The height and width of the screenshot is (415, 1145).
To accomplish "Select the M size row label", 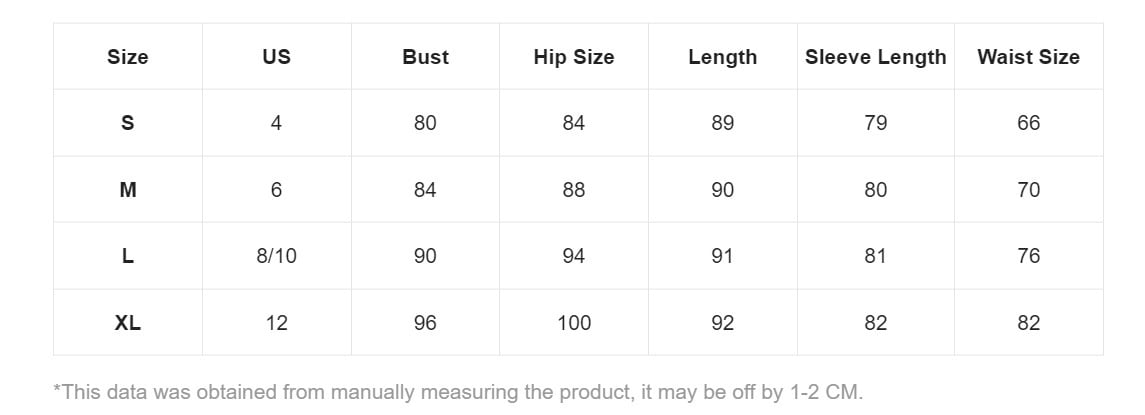I will (x=127, y=190).
